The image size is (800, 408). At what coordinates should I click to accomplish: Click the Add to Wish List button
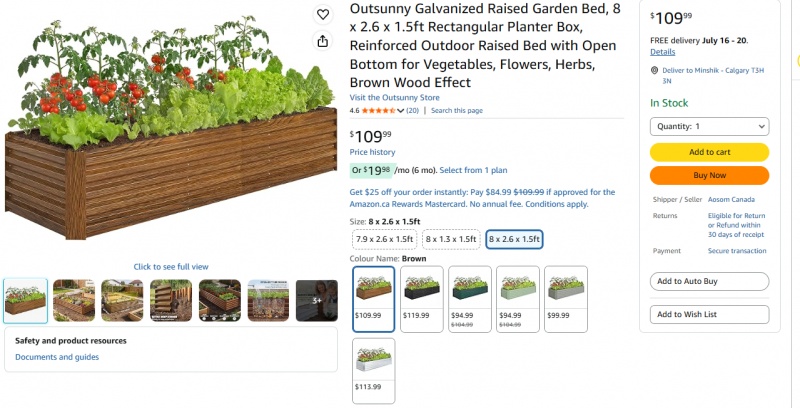[x=709, y=314]
